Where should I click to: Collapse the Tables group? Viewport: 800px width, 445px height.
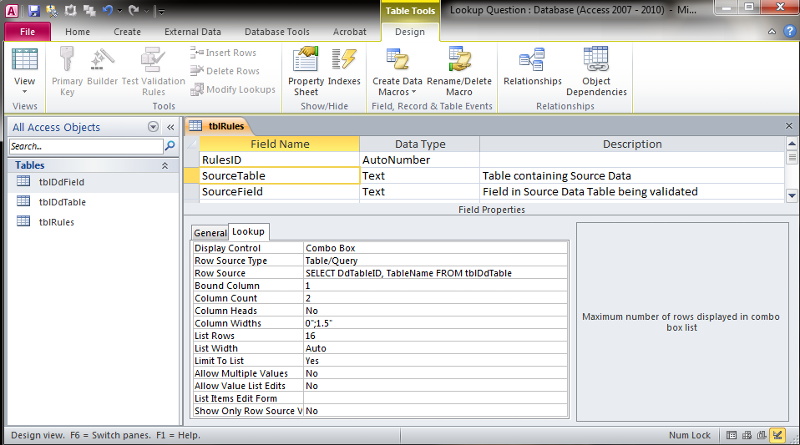pyautogui.click(x=165, y=166)
